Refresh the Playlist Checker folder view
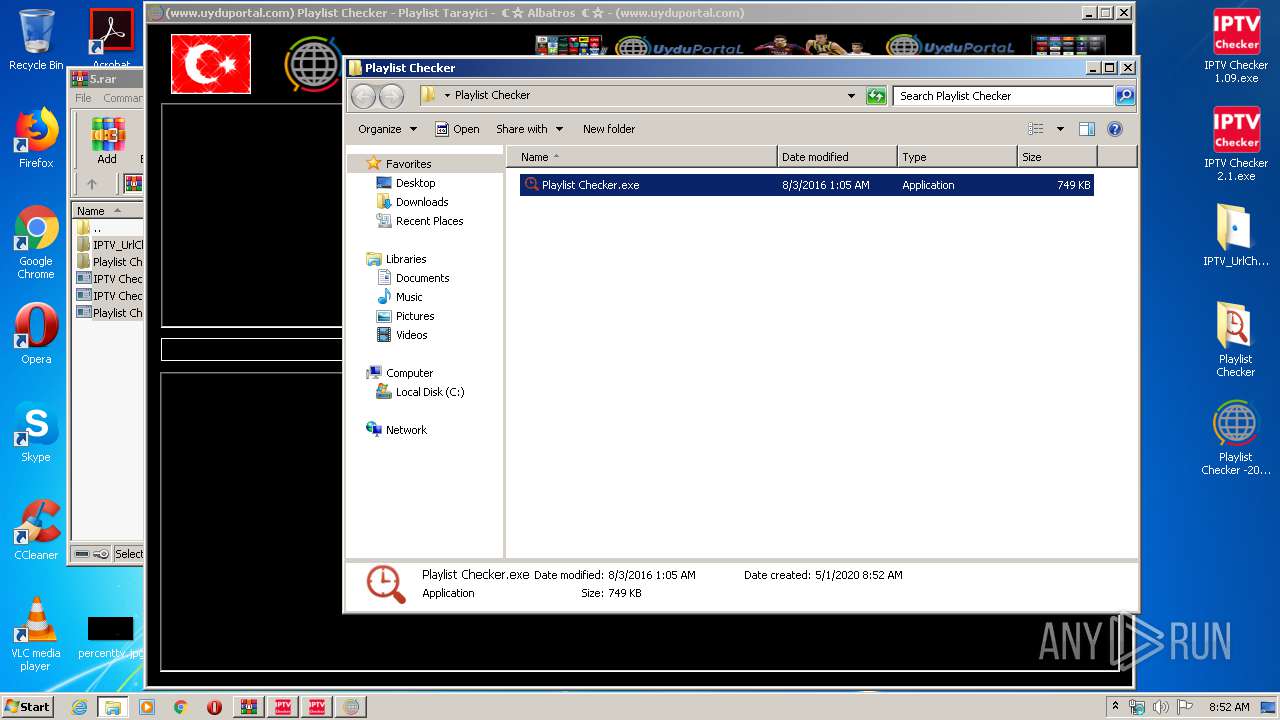This screenshot has width=1280, height=720. [x=876, y=96]
